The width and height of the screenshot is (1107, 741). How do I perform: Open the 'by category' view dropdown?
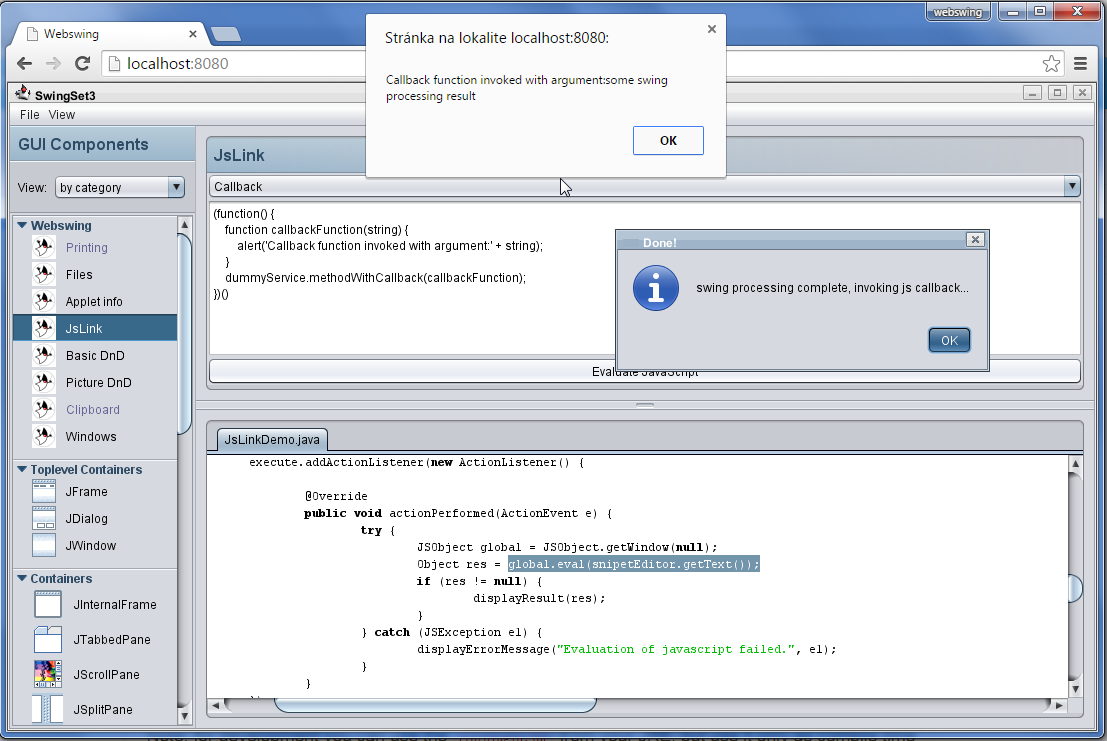tap(120, 187)
